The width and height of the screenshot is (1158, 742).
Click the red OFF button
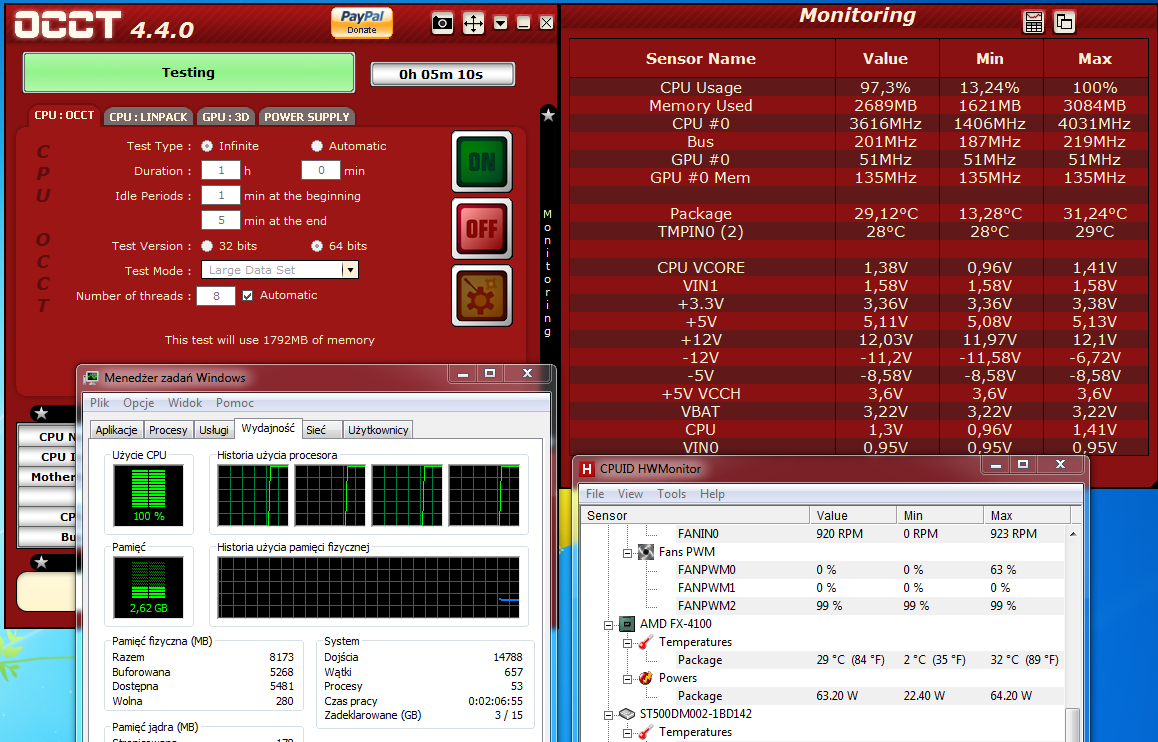(x=482, y=228)
